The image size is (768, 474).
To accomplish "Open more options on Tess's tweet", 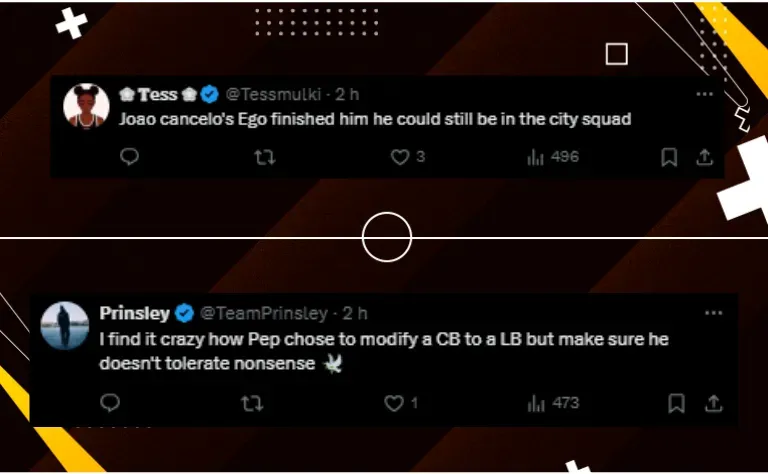I will point(704,94).
